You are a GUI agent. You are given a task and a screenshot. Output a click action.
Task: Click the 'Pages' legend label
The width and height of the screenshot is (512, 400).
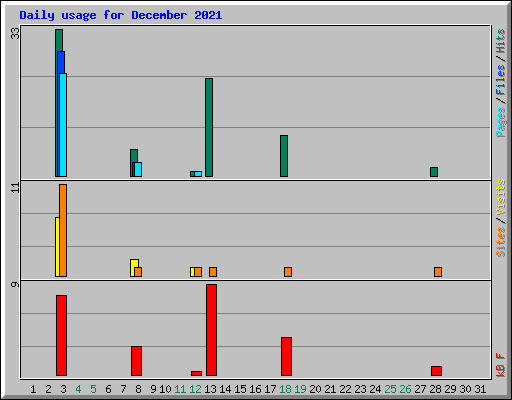tap(501, 122)
